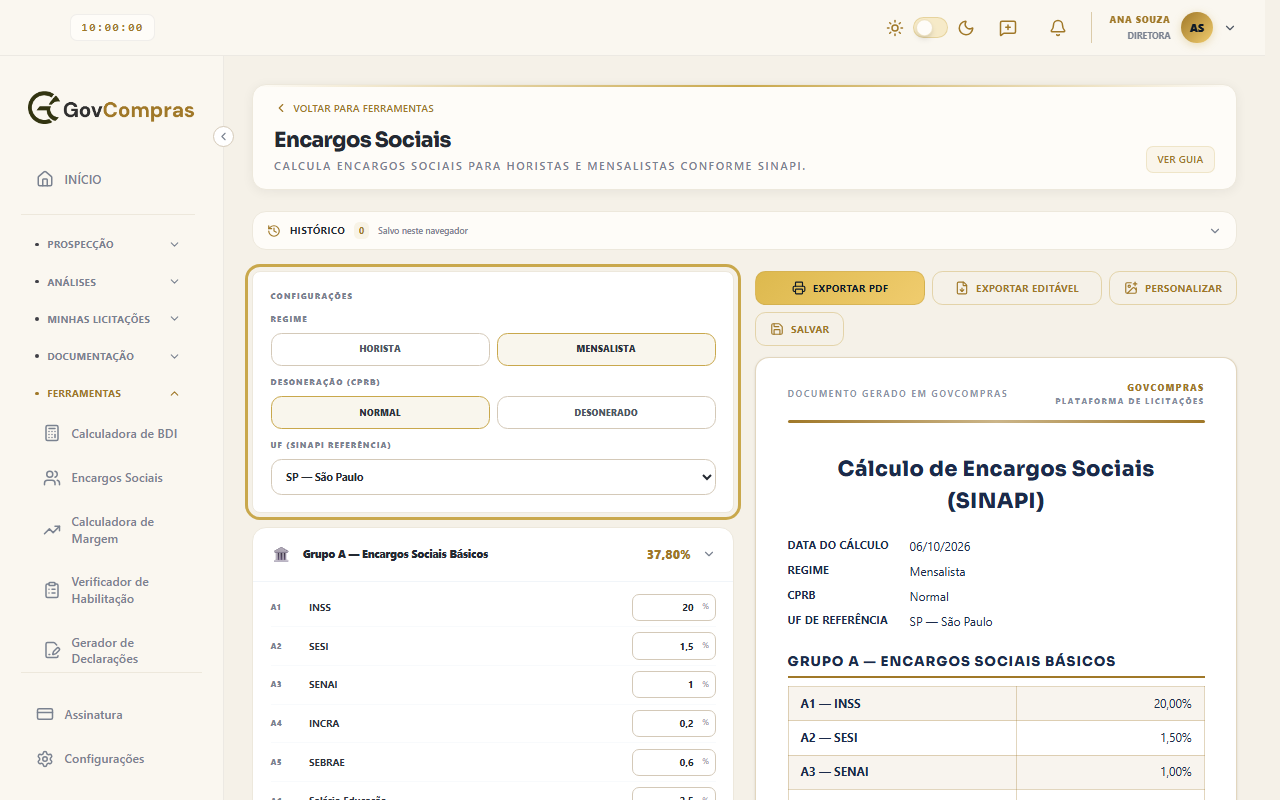
Task: Go back via Voltar para Ferramentas
Action: (355, 108)
